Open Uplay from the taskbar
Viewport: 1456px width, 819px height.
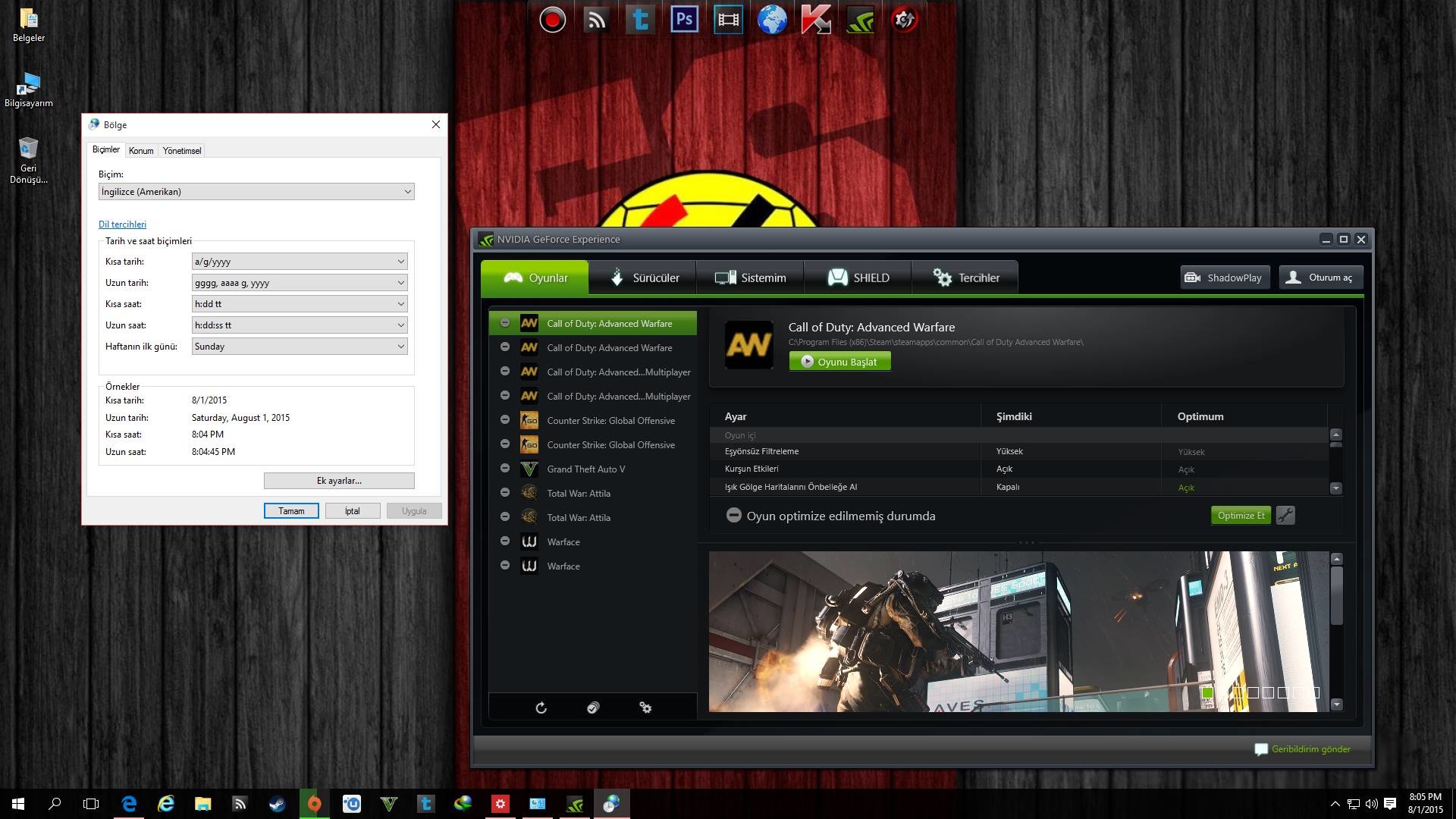(351, 804)
